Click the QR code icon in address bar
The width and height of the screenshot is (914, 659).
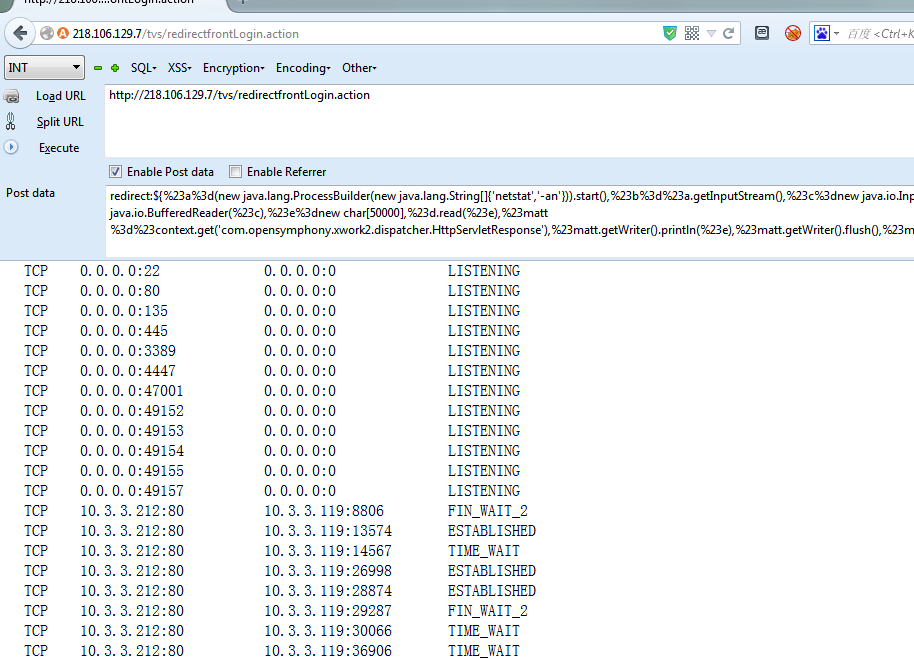[692, 33]
